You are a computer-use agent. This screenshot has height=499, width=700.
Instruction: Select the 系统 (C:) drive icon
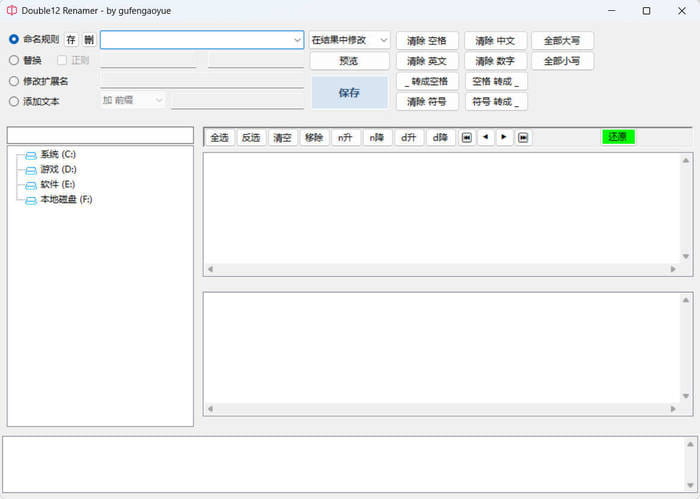[31, 155]
